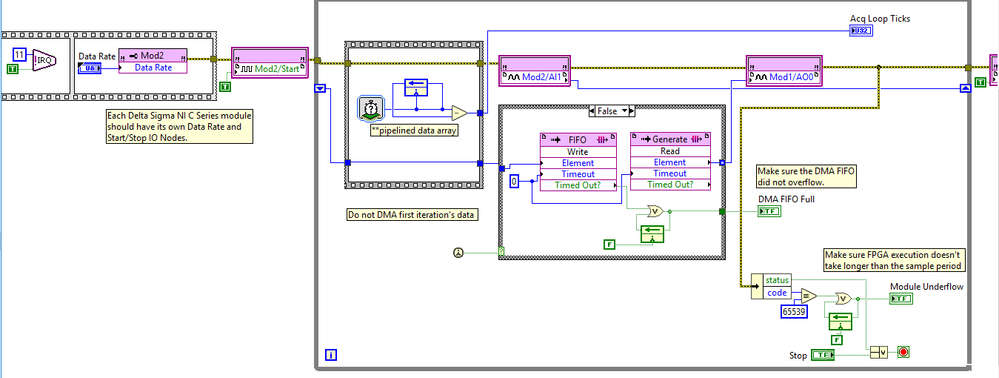Select the right shift register on the loop
Viewport: 999px width, 378px height.
(x=965, y=88)
